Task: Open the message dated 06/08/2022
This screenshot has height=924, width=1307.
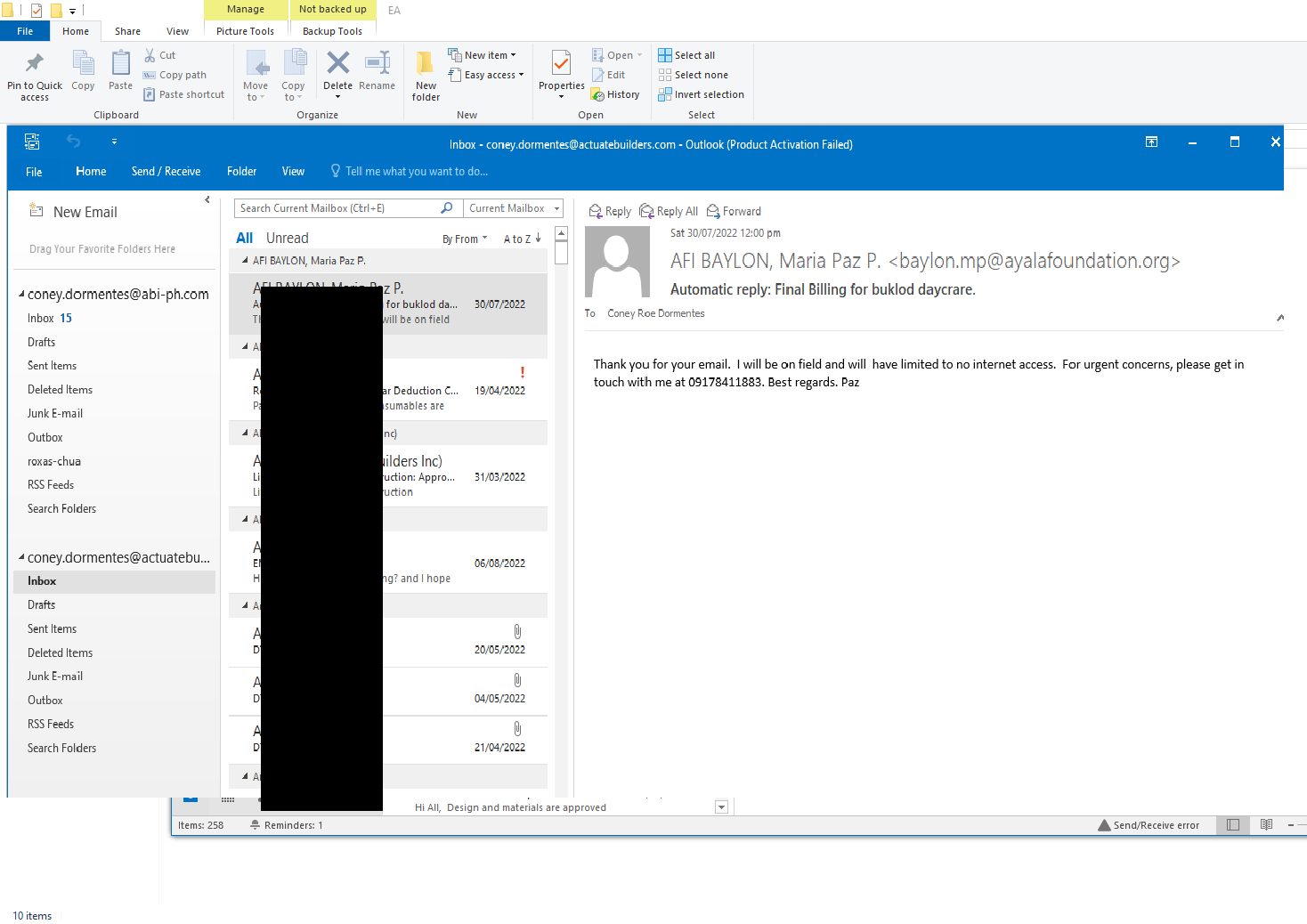Action: pos(388,563)
